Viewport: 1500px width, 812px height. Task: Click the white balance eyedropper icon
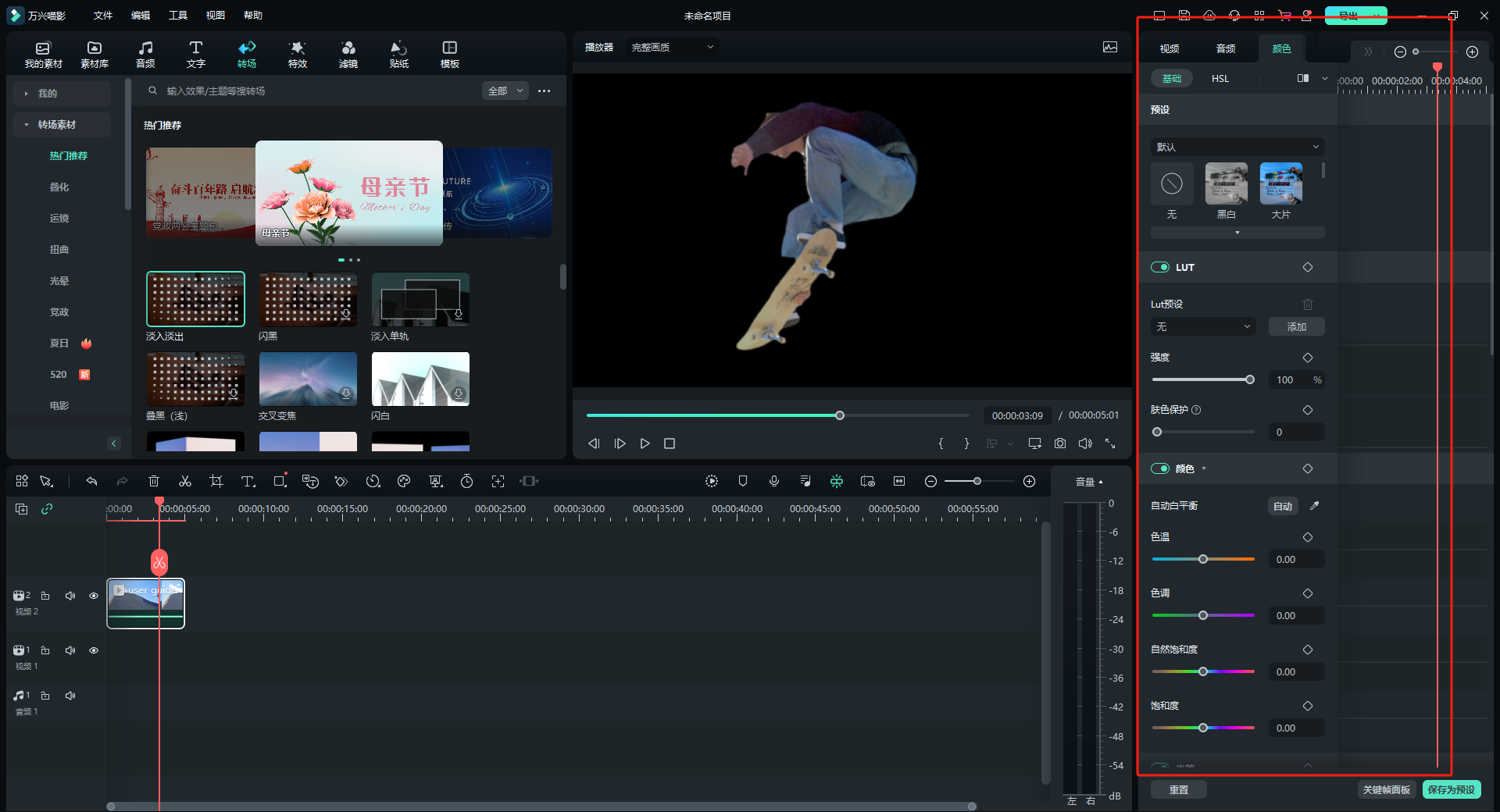[x=1314, y=506]
